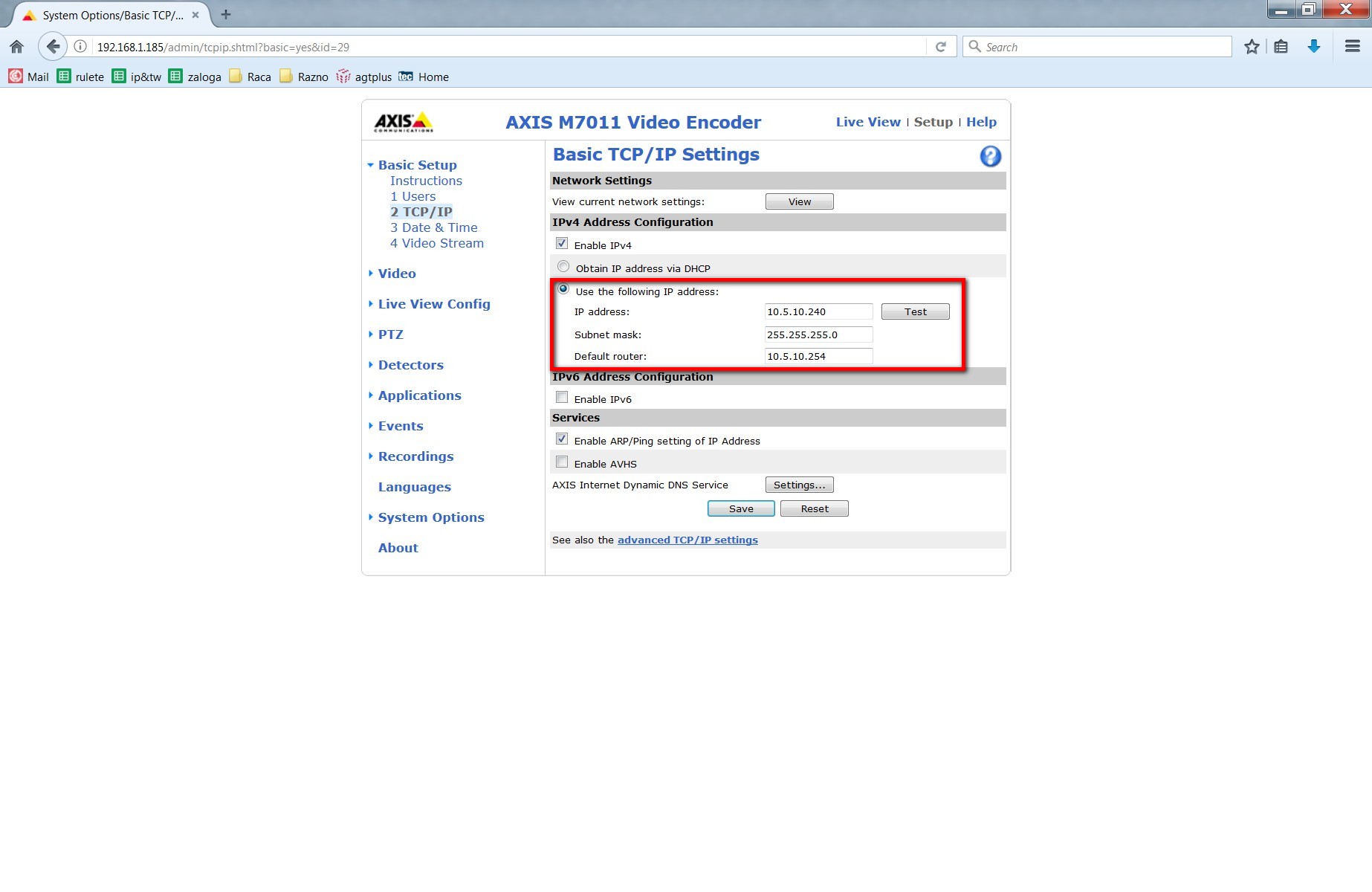Expand the Detectors menu

pyautogui.click(x=410, y=365)
